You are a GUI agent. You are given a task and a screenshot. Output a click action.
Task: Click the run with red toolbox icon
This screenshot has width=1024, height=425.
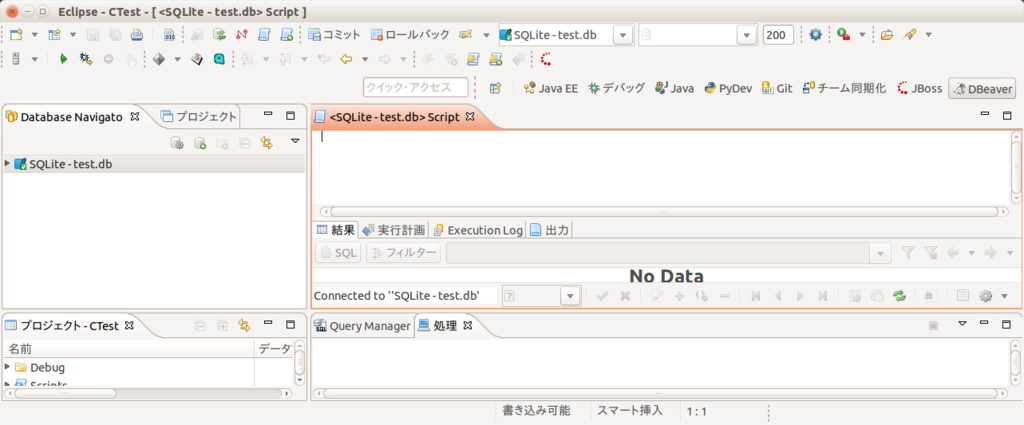tap(844, 35)
